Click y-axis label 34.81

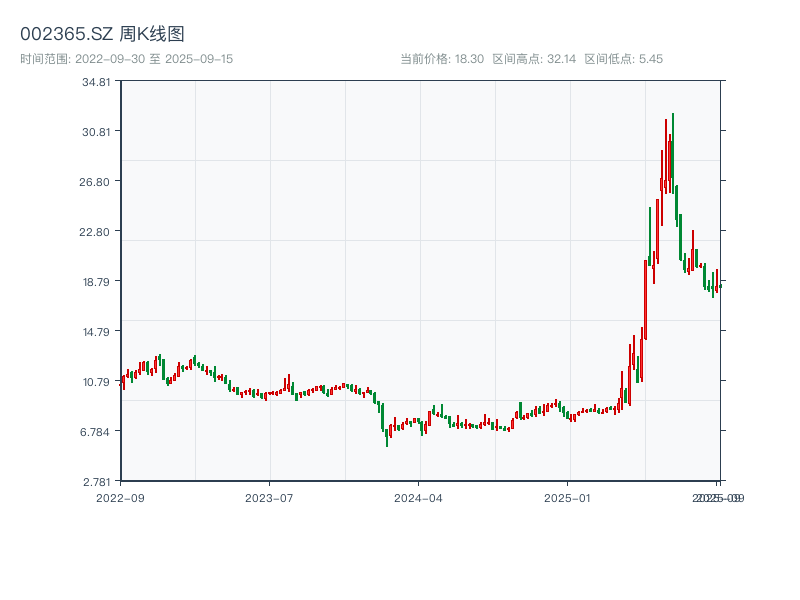96,82
